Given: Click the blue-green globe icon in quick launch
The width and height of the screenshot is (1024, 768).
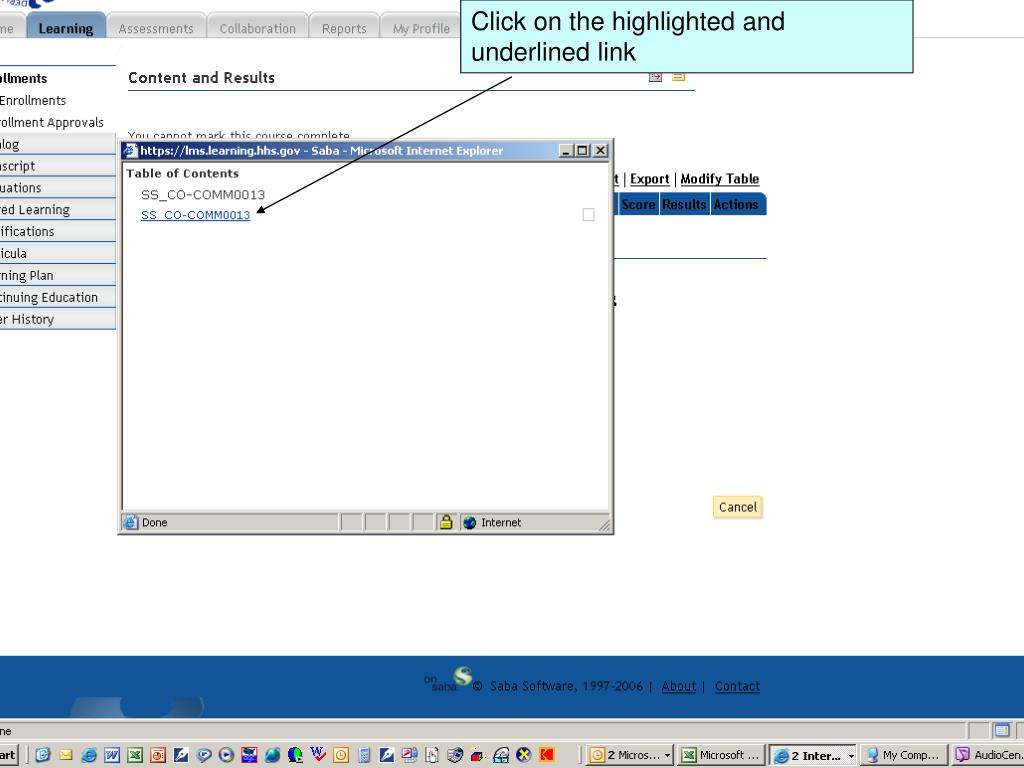Looking at the screenshot, I should click(272, 755).
